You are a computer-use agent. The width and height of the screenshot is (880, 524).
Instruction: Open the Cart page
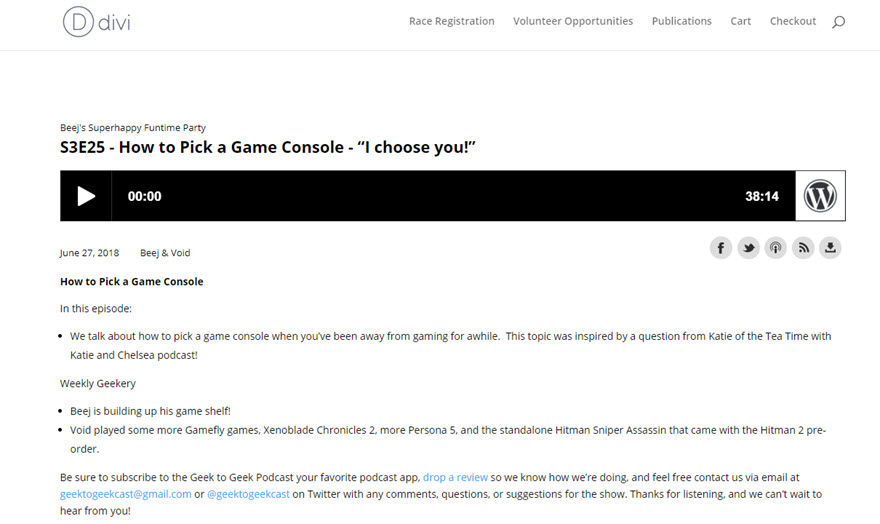tap(740, 21)
